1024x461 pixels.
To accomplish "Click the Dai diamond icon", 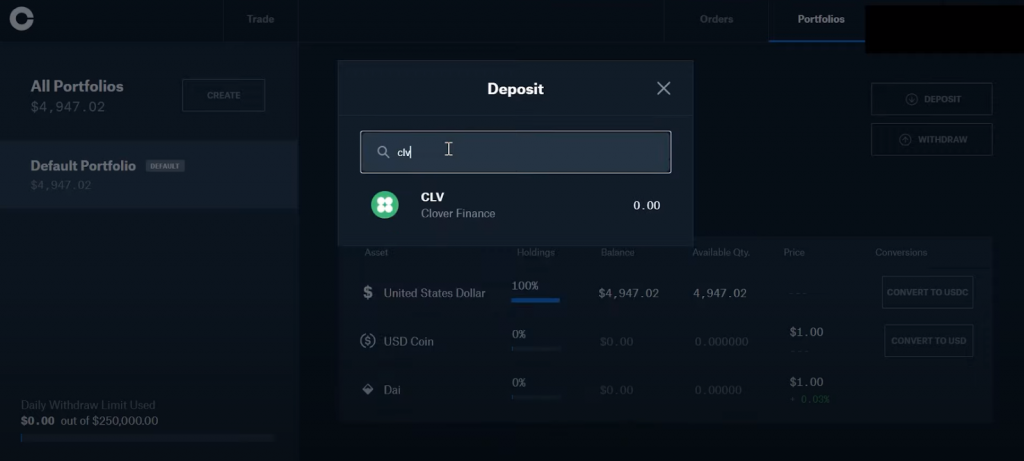I will [x=368, y=389].
